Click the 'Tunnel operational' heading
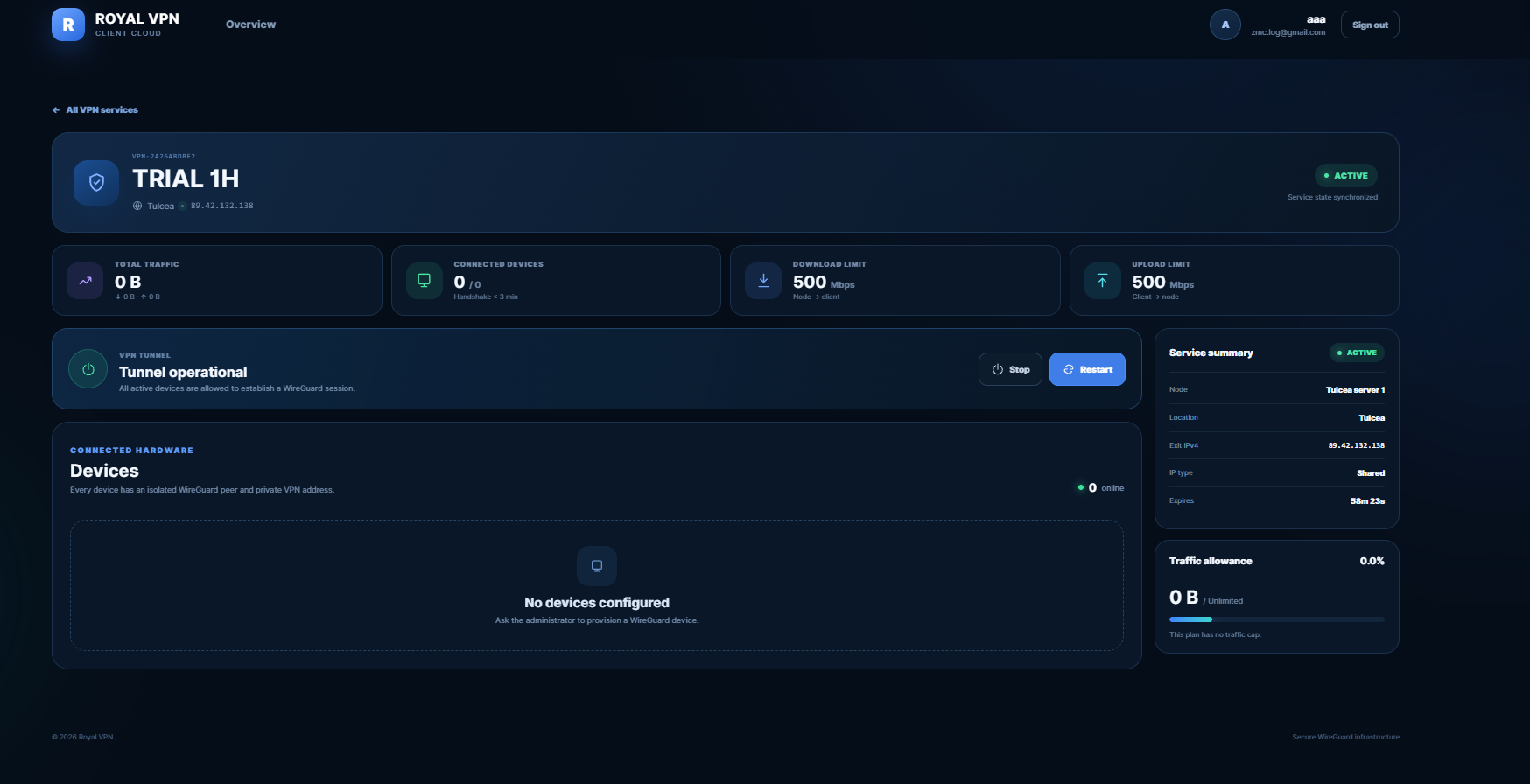This screenshot has height=784, width=1530. (x=183, y=372)
